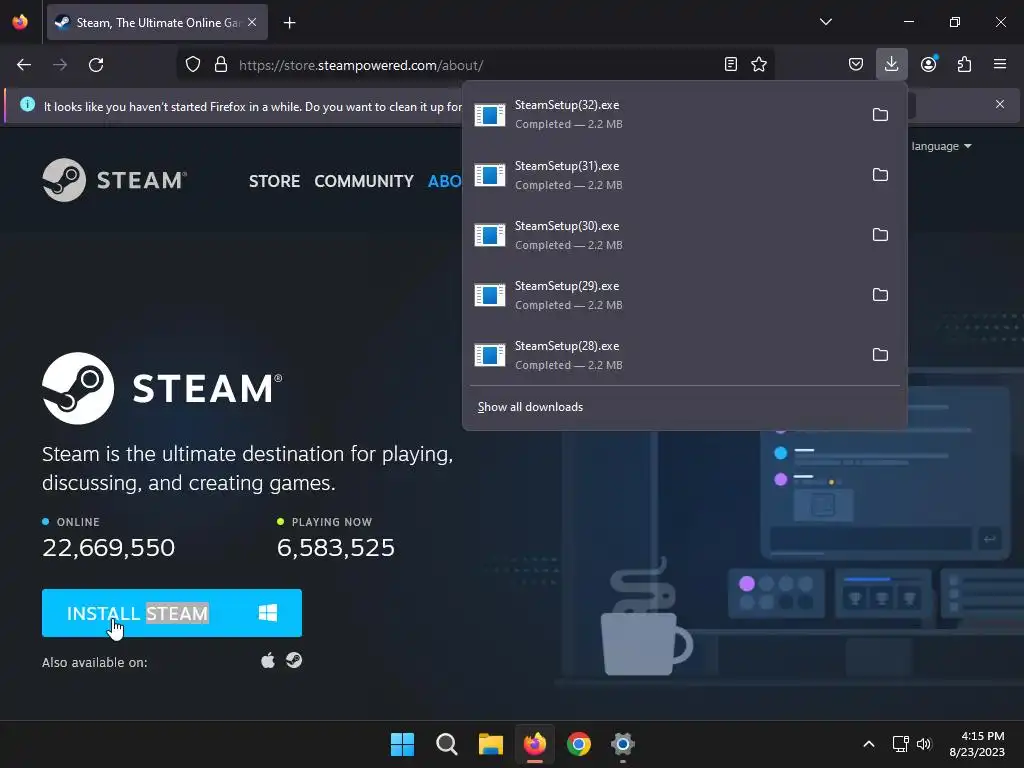Image resolution: width=1024 pixels, height=768 pixels.
Task: Click the SteamOS download icon
Action: coord(294,660)
